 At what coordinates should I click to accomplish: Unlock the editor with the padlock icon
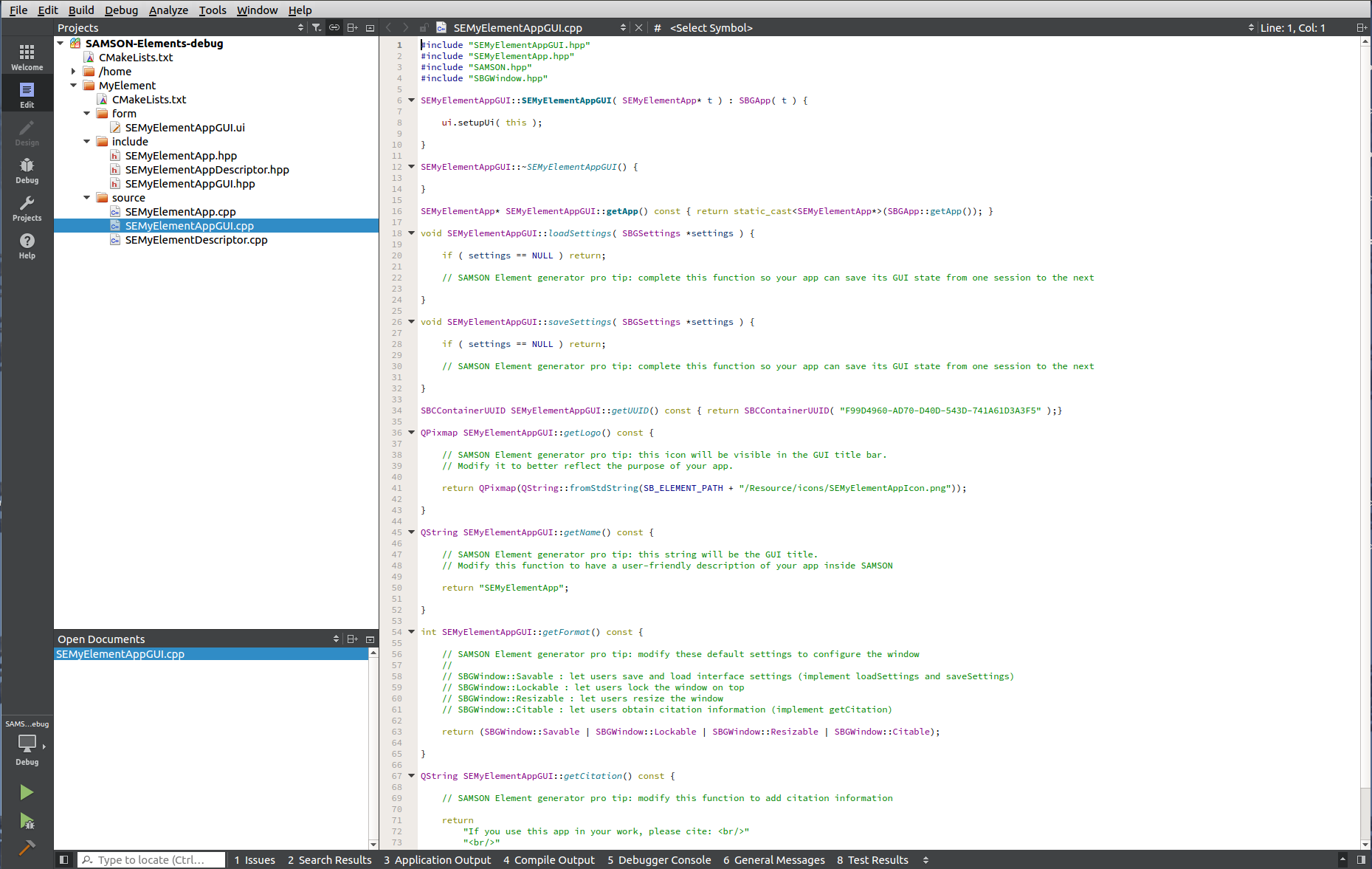[x=424, y=27]
